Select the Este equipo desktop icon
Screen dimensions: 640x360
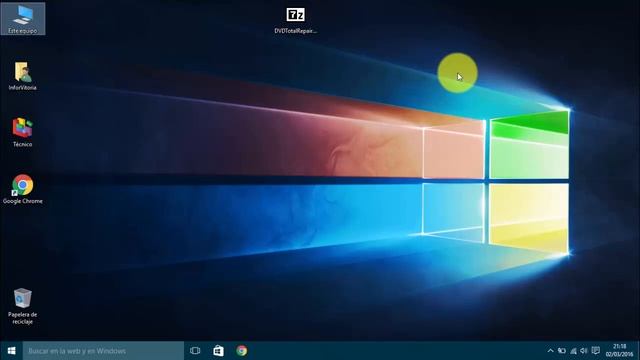pyautogui.click(x=23, y=19)
